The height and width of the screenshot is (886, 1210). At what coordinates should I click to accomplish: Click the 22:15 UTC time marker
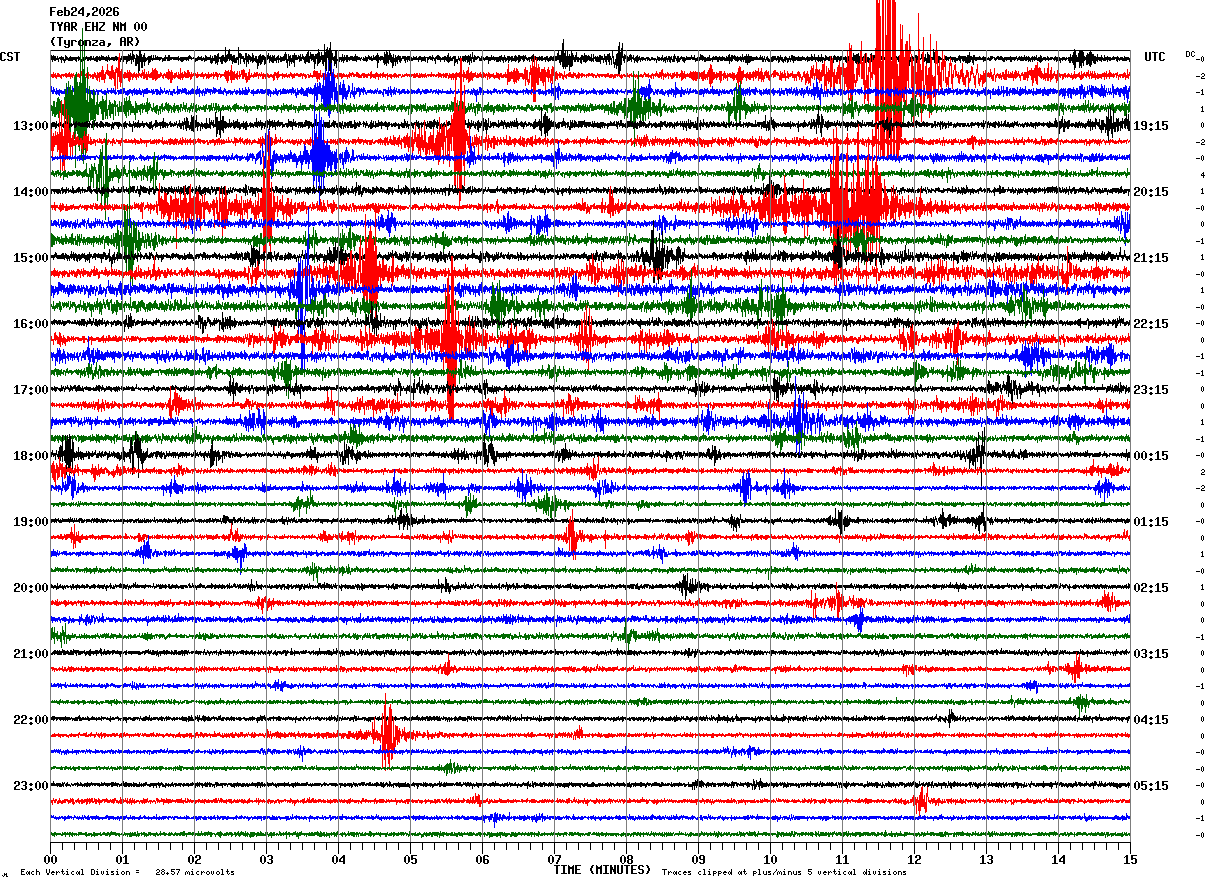click(x=1151, y=324)
